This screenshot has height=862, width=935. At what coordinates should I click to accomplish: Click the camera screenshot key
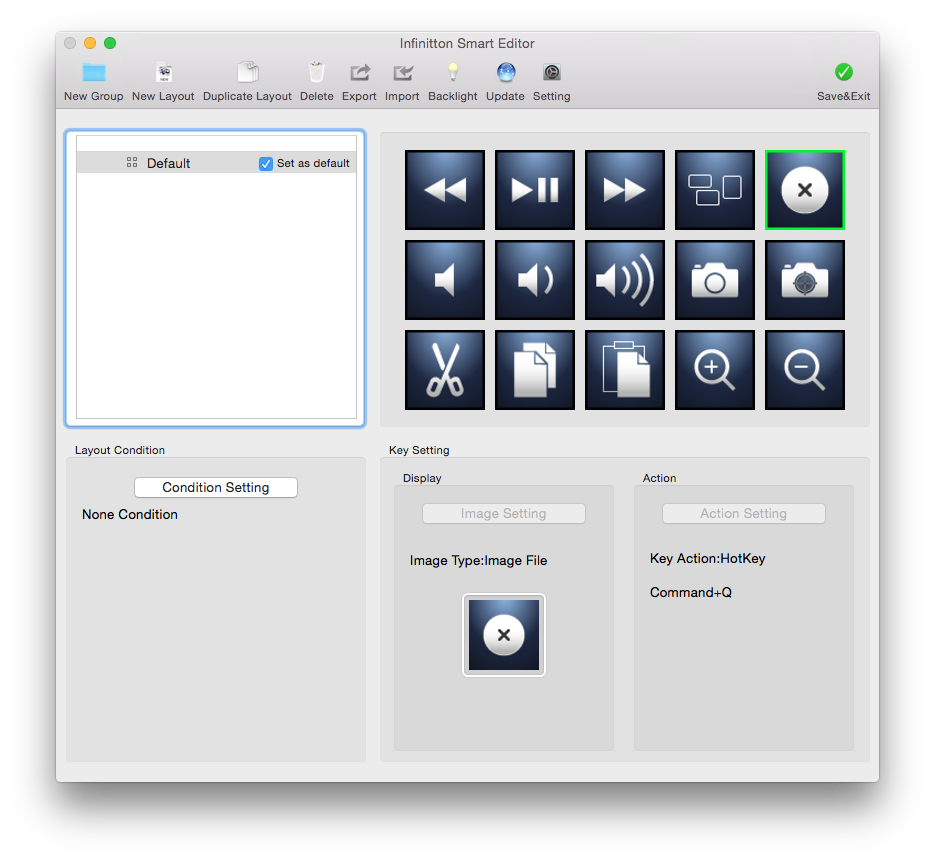[x=715, y=280]
